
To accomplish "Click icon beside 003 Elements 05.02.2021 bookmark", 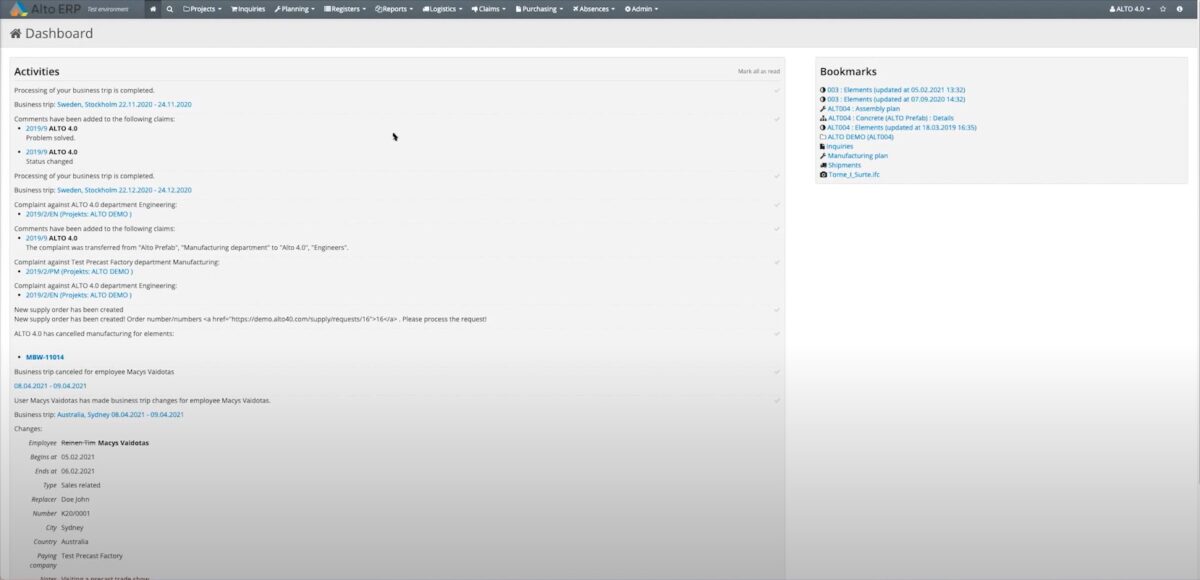I will tap(822, 90).
